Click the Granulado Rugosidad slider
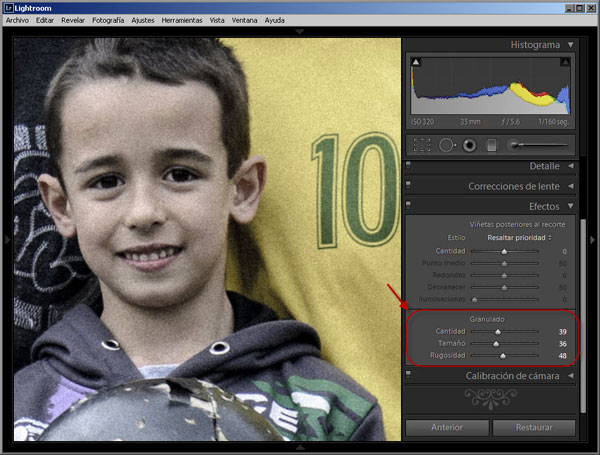The width and height of the screenshot is (600, 455). coord(504,356)
